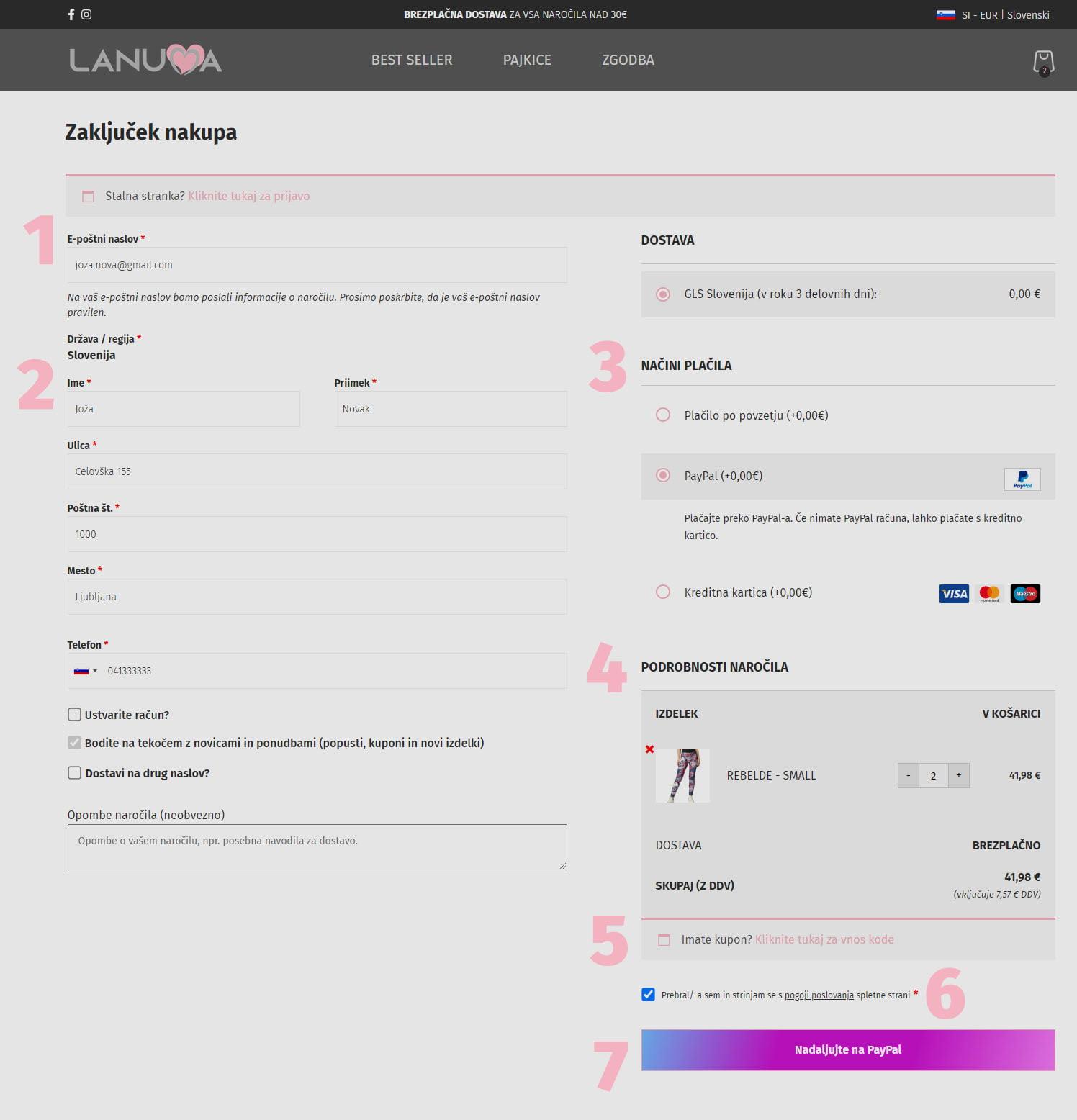The image size is (1077, 1120).
Task: Open the Instagram profile icon
Action: [x=86, y=14]
